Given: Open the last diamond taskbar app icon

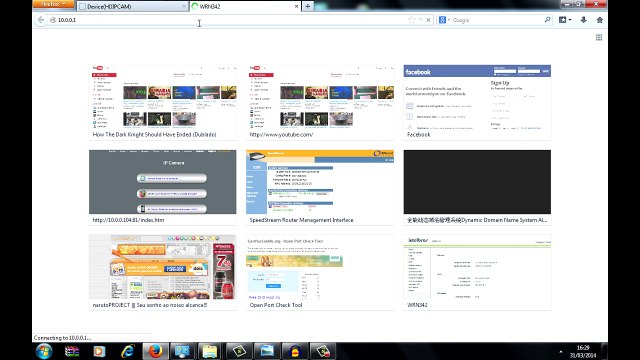Looking at the screenshot, I should pyautogui.click(x=323, y=351).
